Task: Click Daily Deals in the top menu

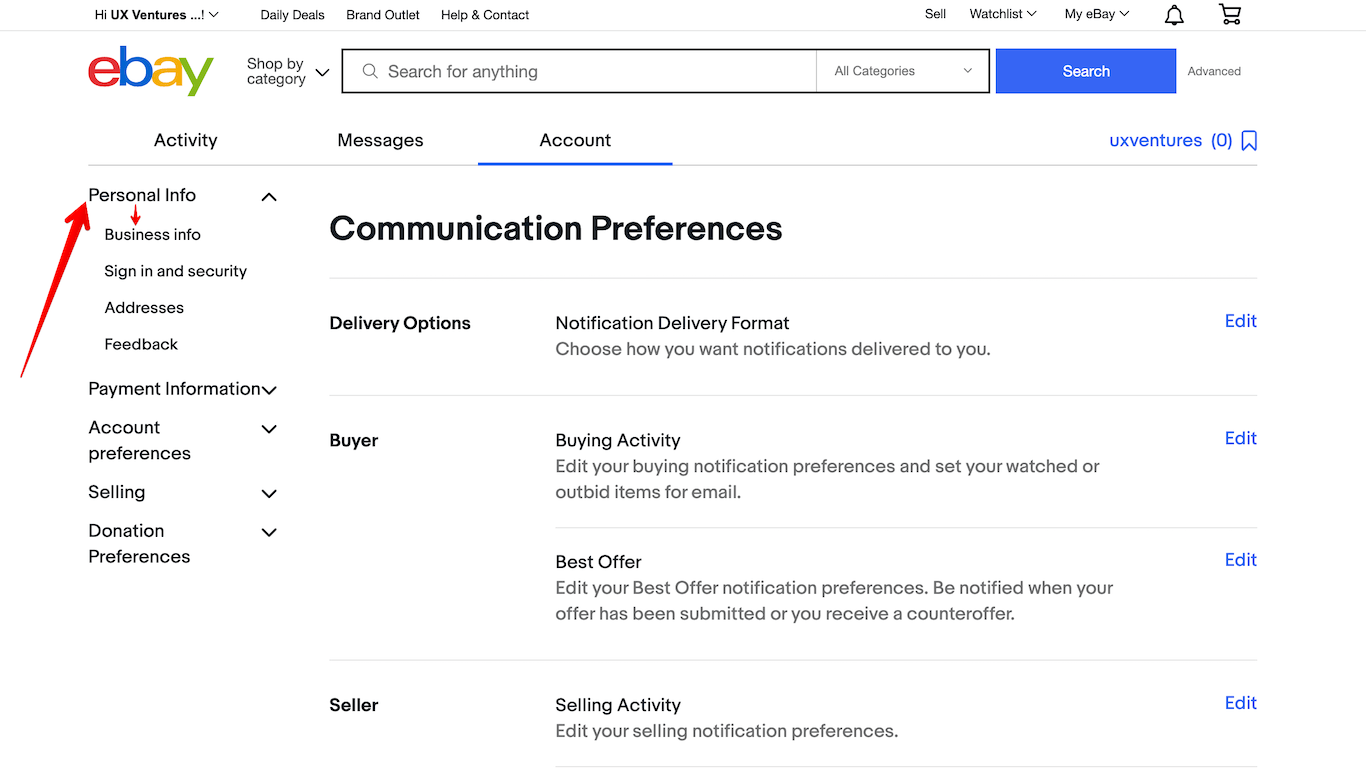Action: pos(292,14)
